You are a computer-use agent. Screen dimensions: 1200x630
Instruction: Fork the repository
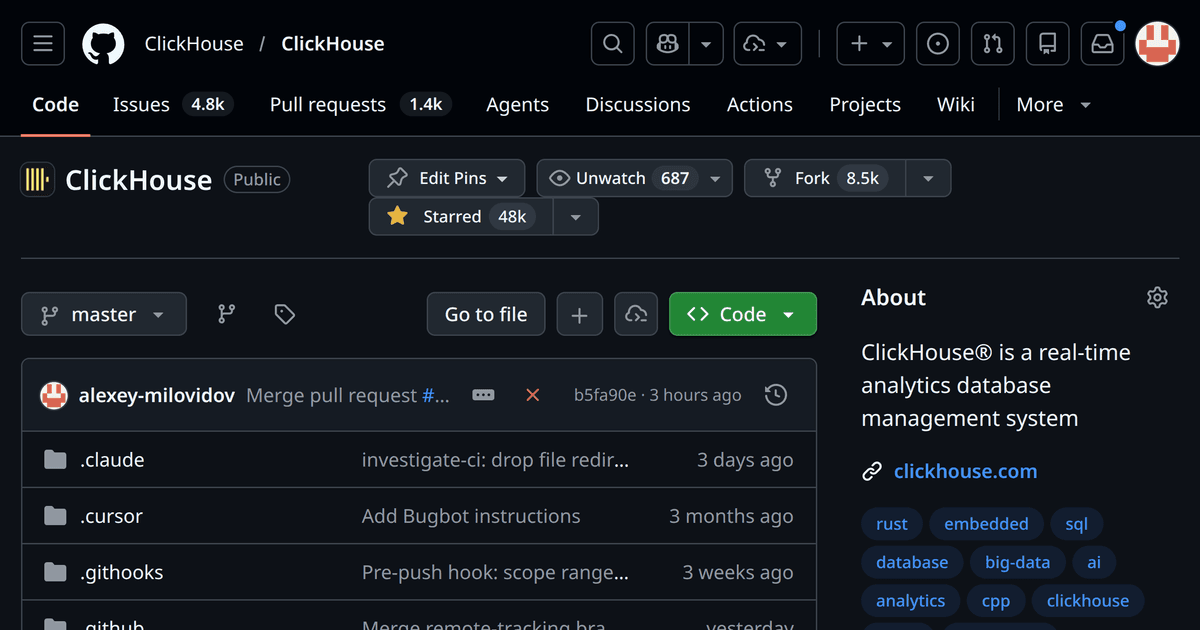825,178
